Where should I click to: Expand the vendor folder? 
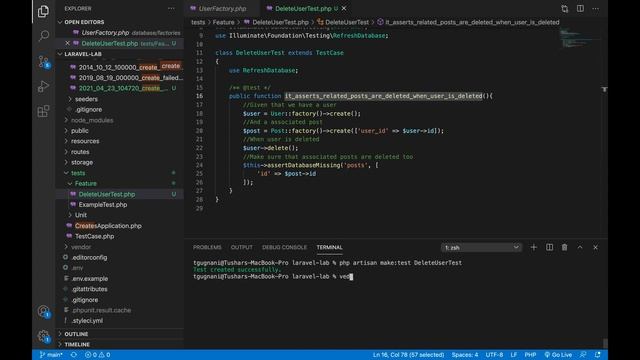point(81,247)
